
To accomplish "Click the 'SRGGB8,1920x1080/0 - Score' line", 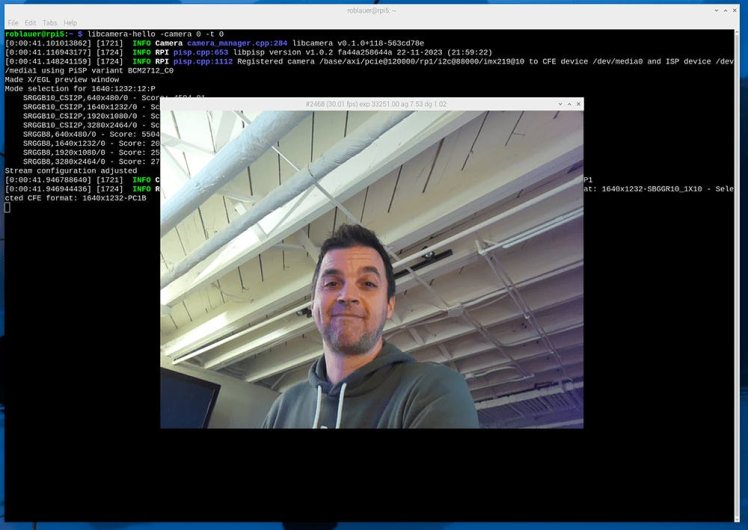I will tap(92, 152).
